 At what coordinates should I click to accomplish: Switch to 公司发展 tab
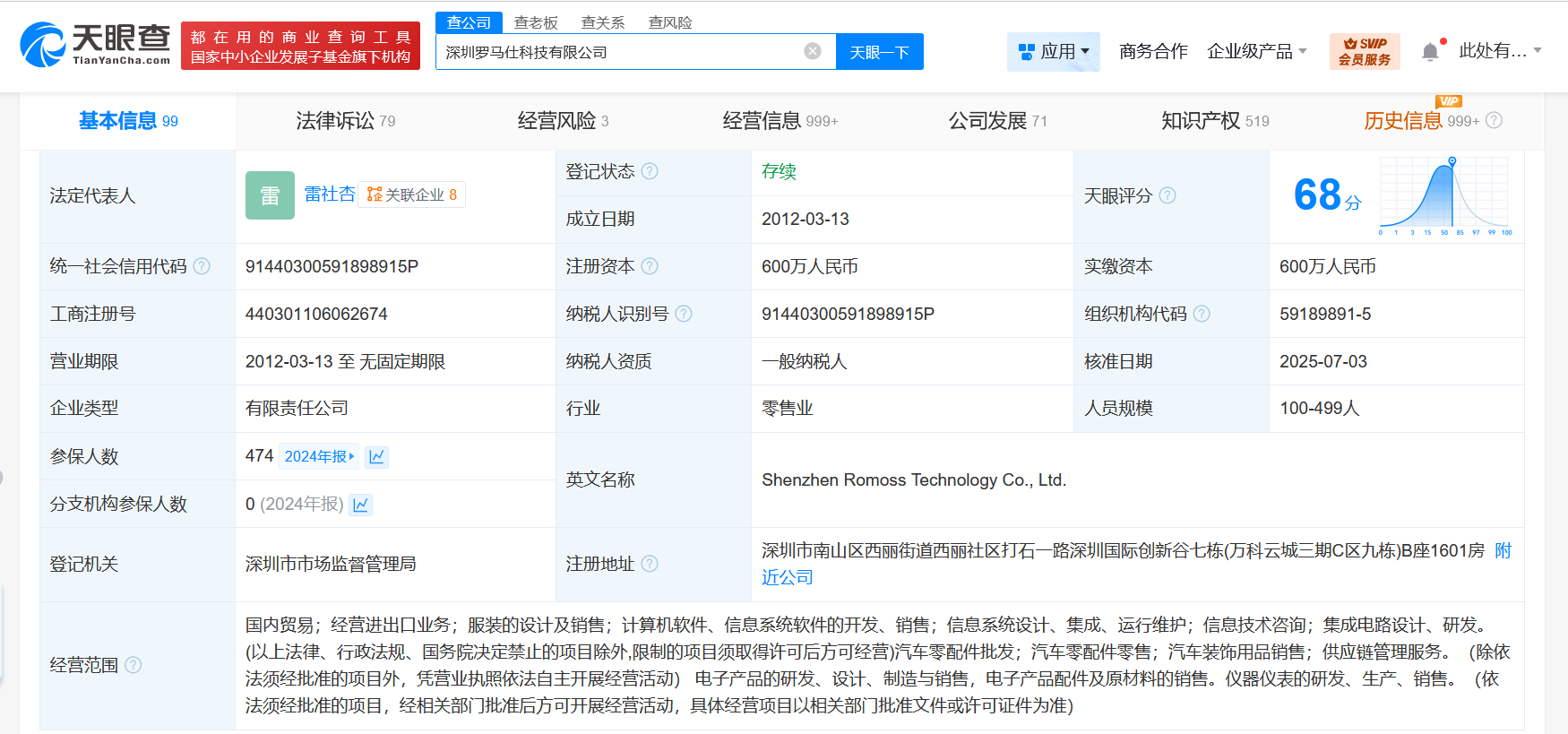(997, 121)
